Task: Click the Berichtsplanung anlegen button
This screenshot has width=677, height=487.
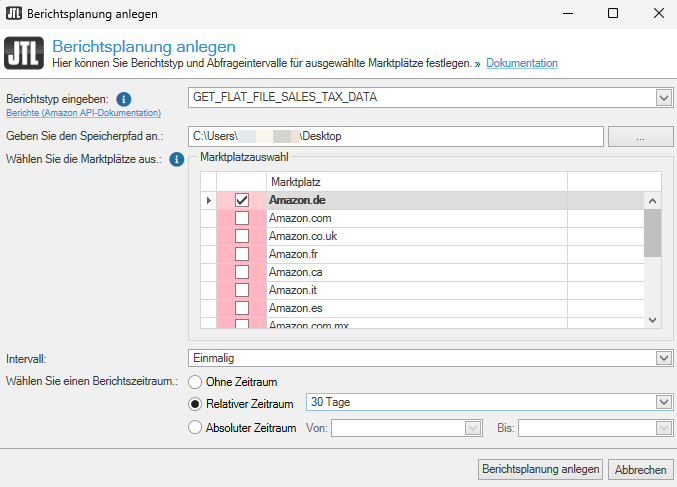Action: (541, 469)
